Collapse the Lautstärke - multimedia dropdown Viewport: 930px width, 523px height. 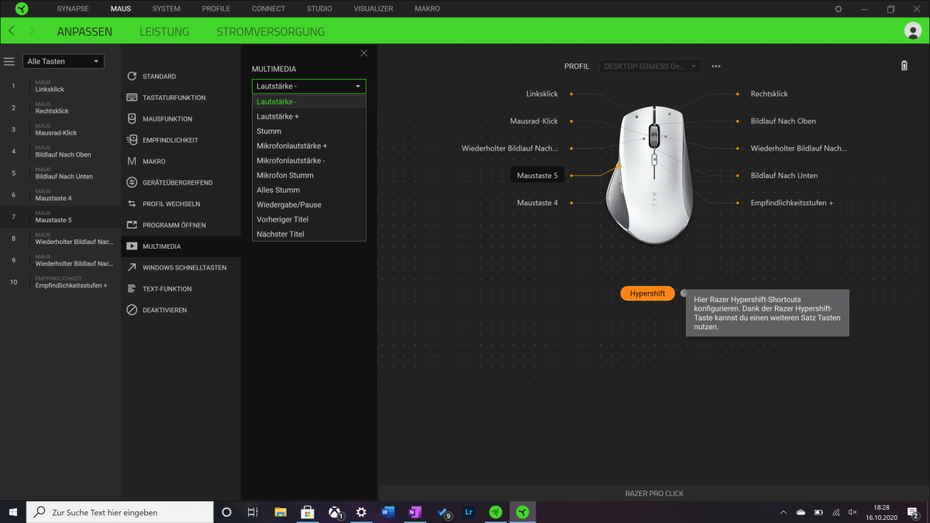[308, 86]
